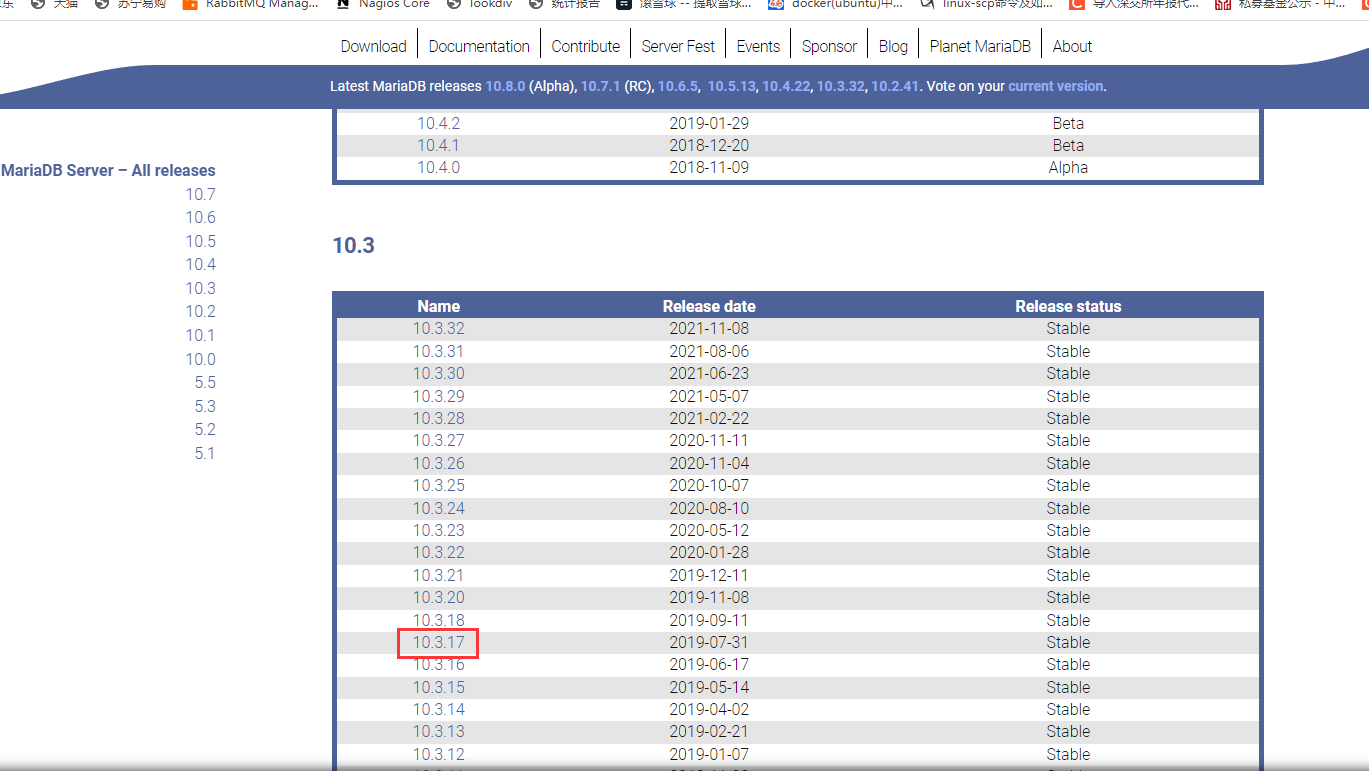Click the 2021-11-08 release date cell
1369x771 pixels.
[x=709, y=328]
